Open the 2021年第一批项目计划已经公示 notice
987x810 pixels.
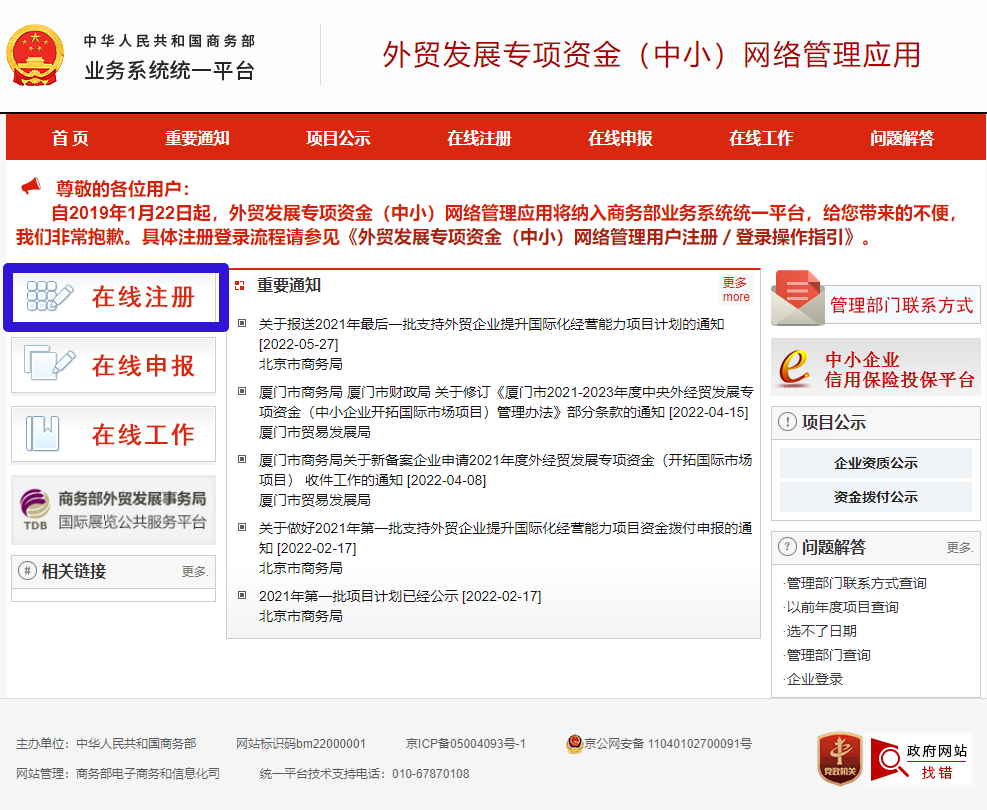[x=400, y=596]
